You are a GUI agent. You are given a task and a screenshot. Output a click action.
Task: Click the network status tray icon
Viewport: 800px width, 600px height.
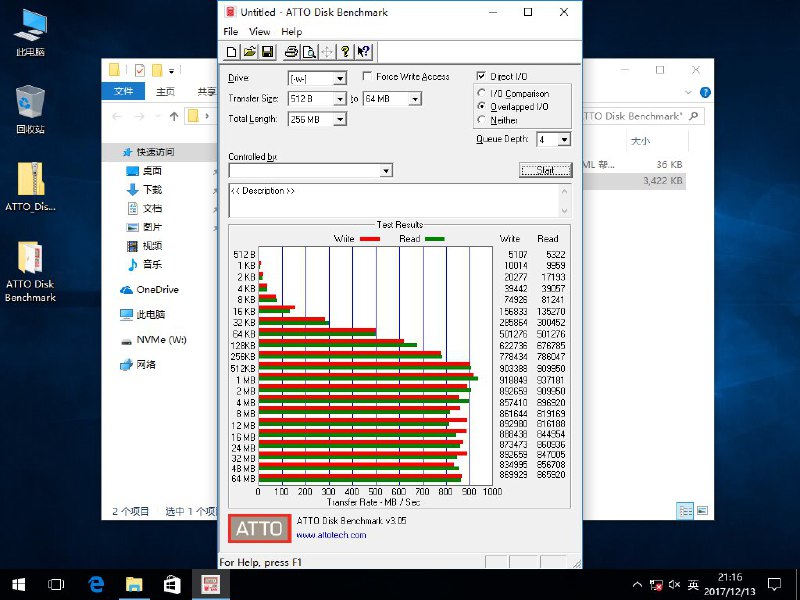pos(656,585)
